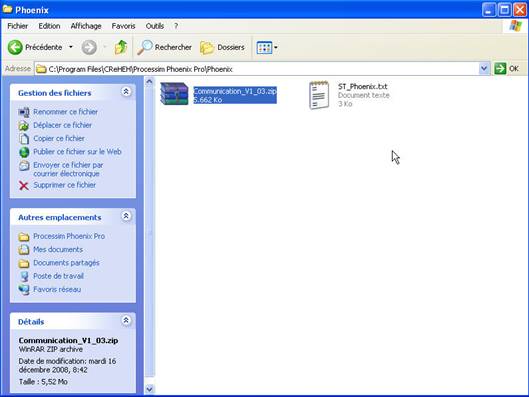Open the Affichage menu
Viewport: 529px width, 397px height.
[x=86, y=26]
